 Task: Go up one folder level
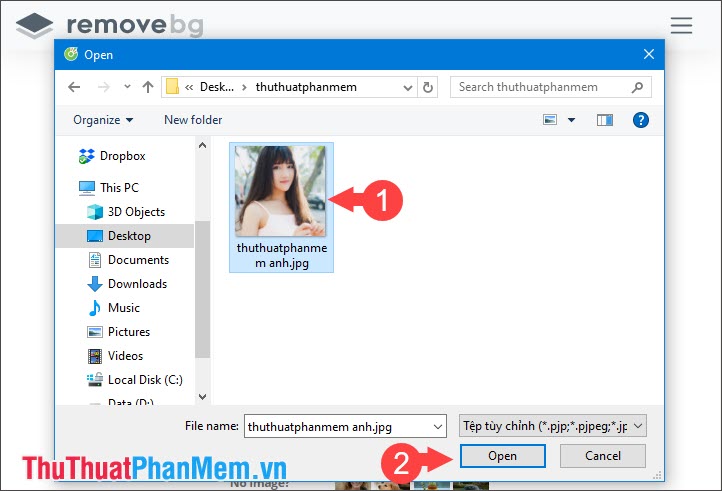tap(148, 87)
